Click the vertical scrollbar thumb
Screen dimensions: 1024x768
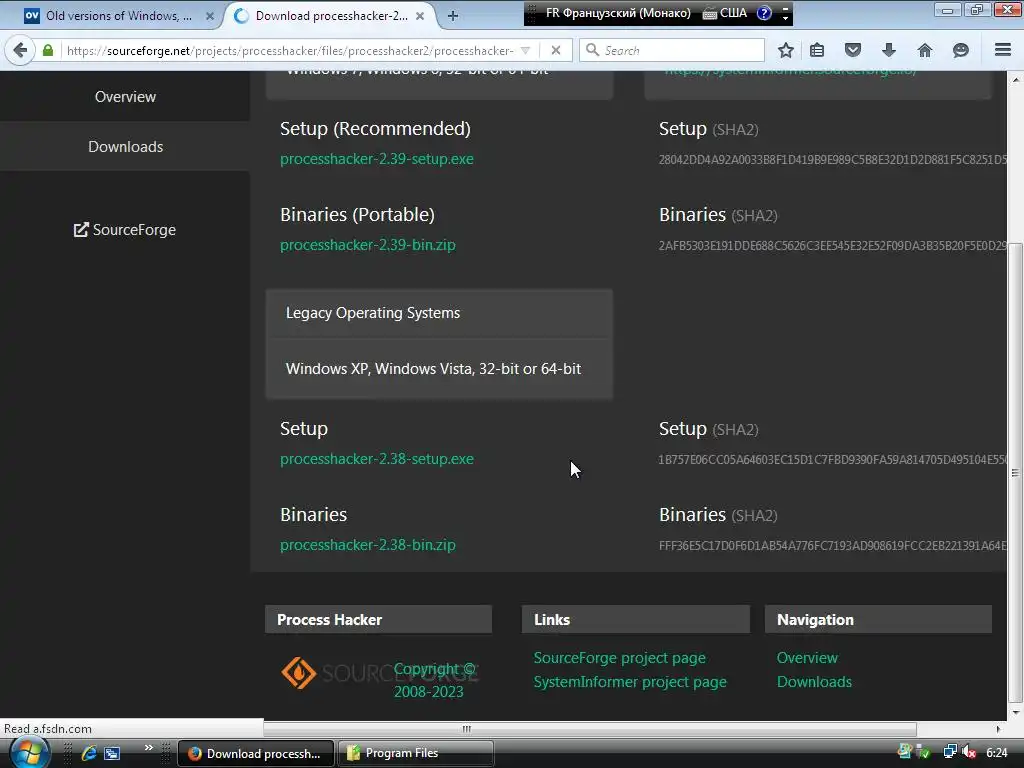pos(1015,472)
